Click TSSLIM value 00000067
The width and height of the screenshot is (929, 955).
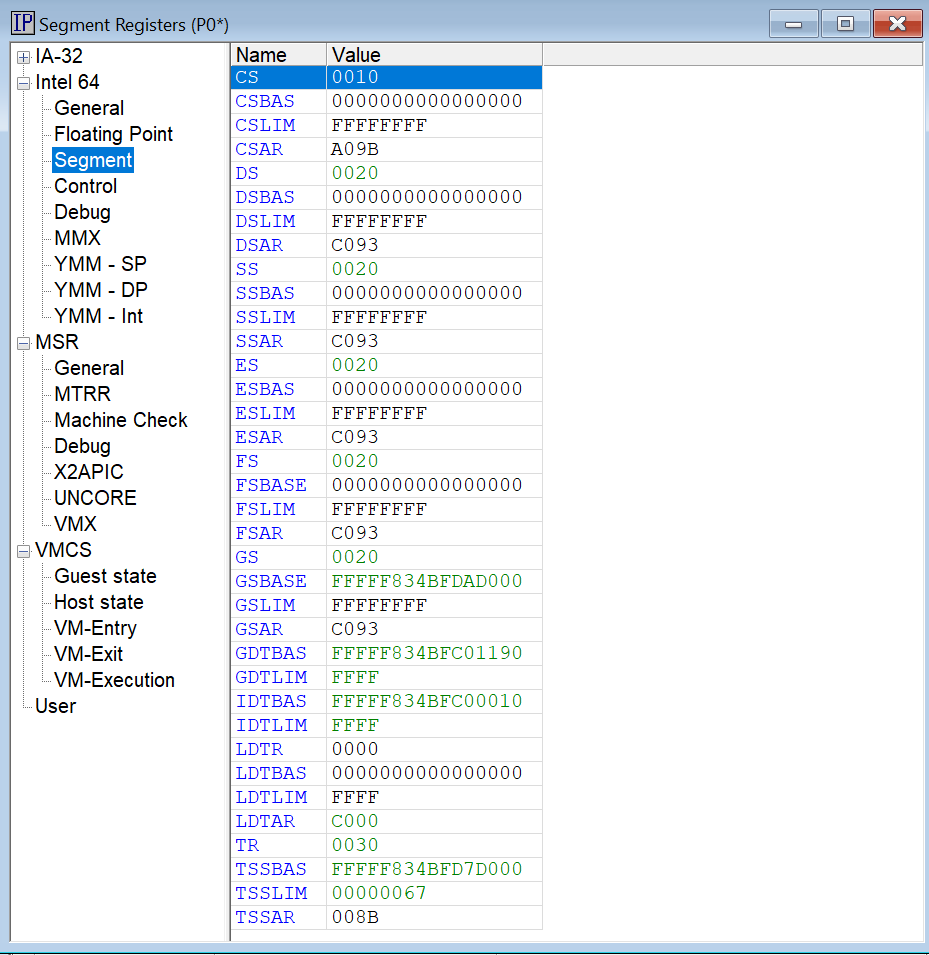pos(379,893)
